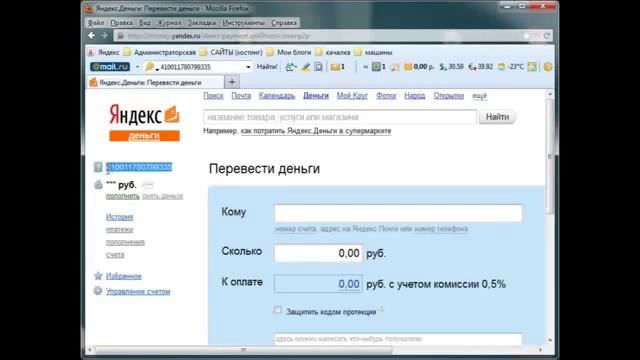Open the Mail.ru search box dropdown arrow
The height and width of the screenshot is (360, 640).
pos(248,67)
